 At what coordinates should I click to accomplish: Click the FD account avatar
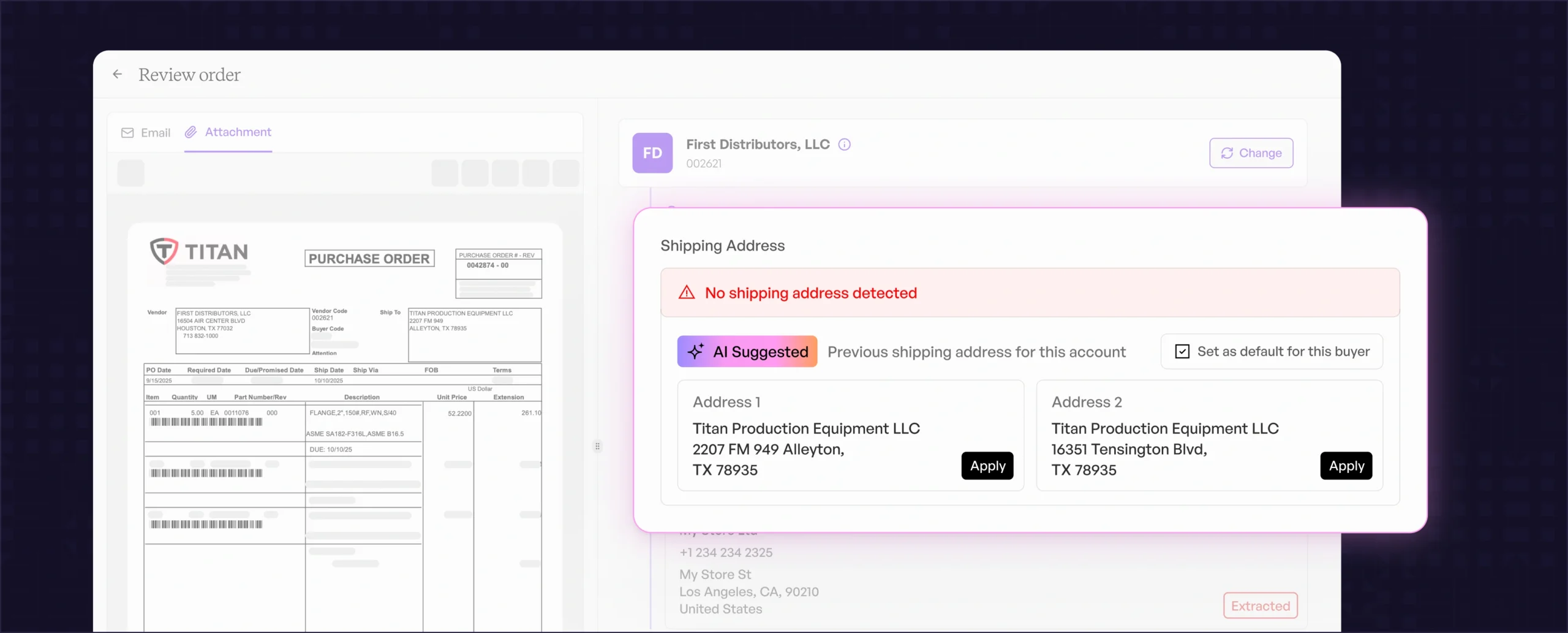(x=652, y=153)
